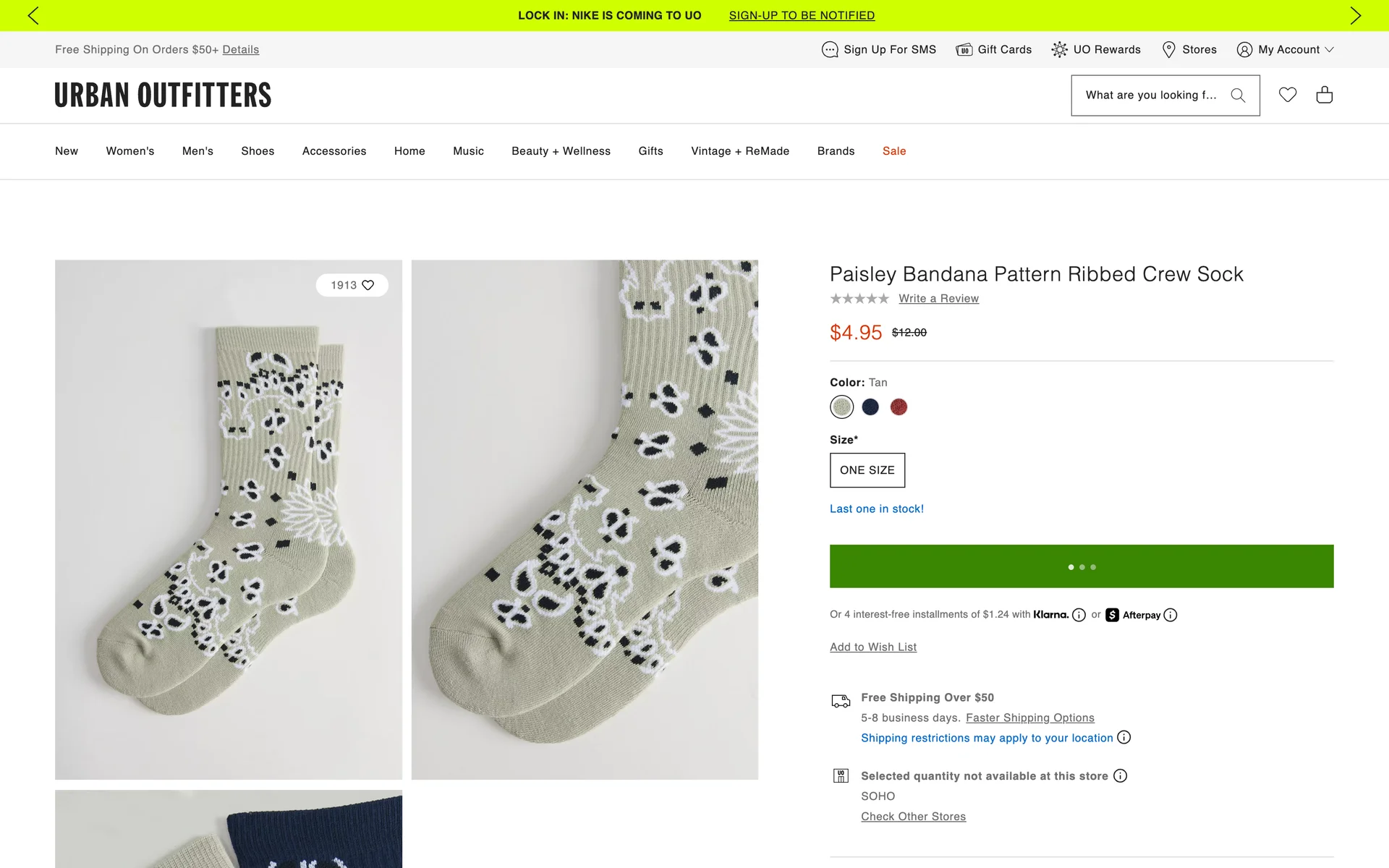Click the Afterpay info icon
This screenshot has width=1389, height=868.
[1171, 615]
